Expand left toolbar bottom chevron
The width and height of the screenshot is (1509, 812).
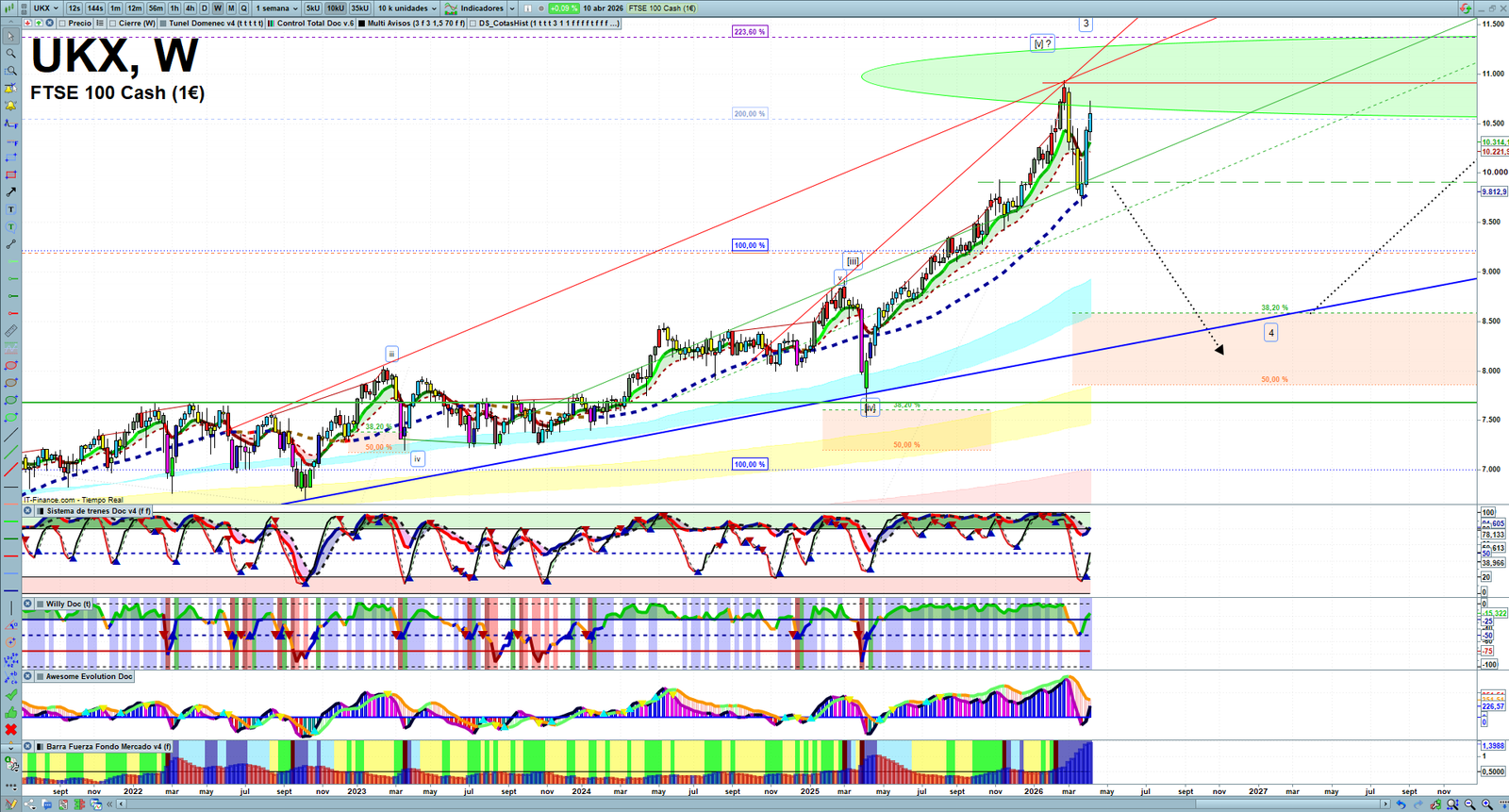coord(10,747)
